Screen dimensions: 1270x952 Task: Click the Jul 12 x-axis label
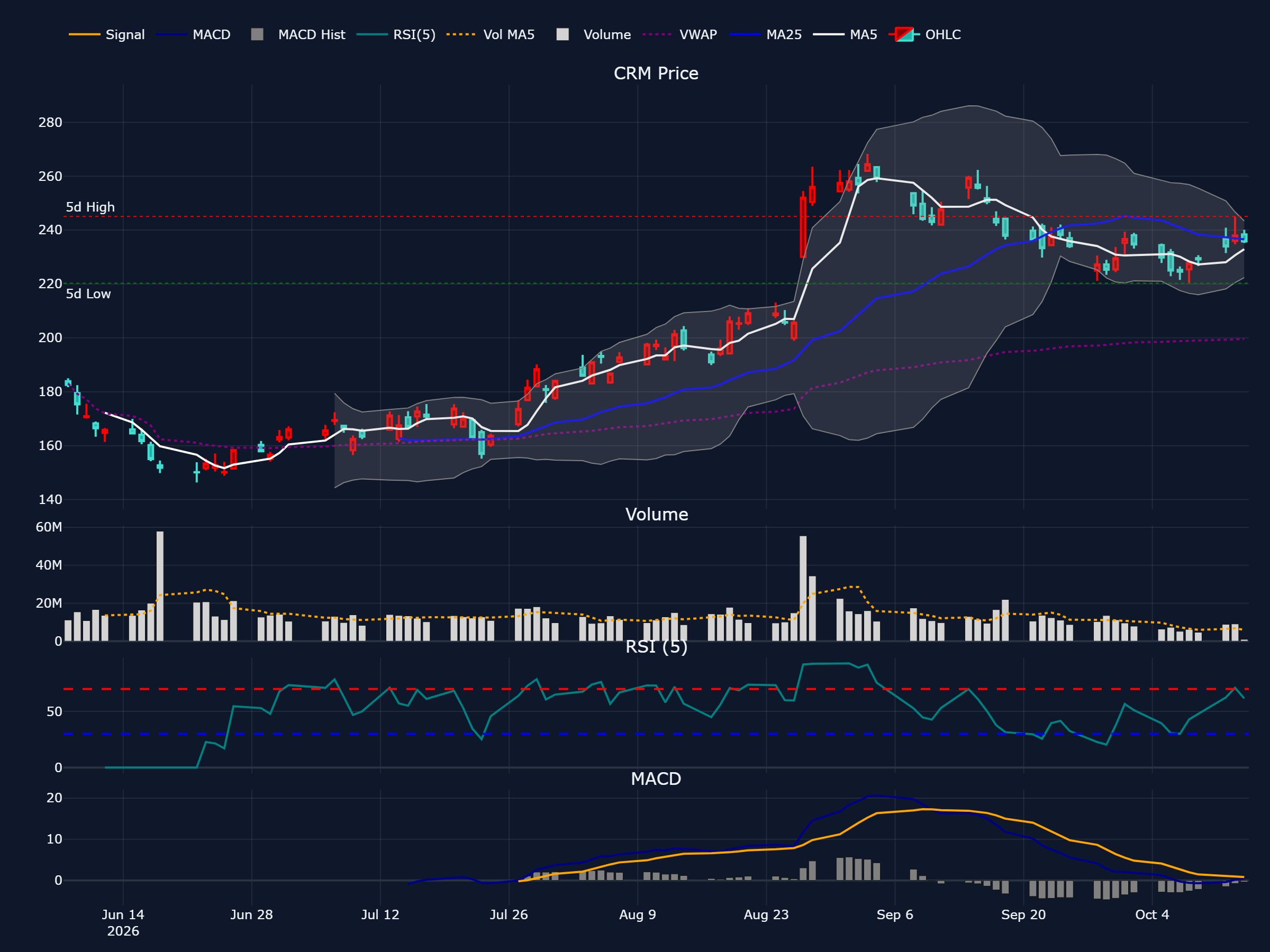[x=380, y=914]
